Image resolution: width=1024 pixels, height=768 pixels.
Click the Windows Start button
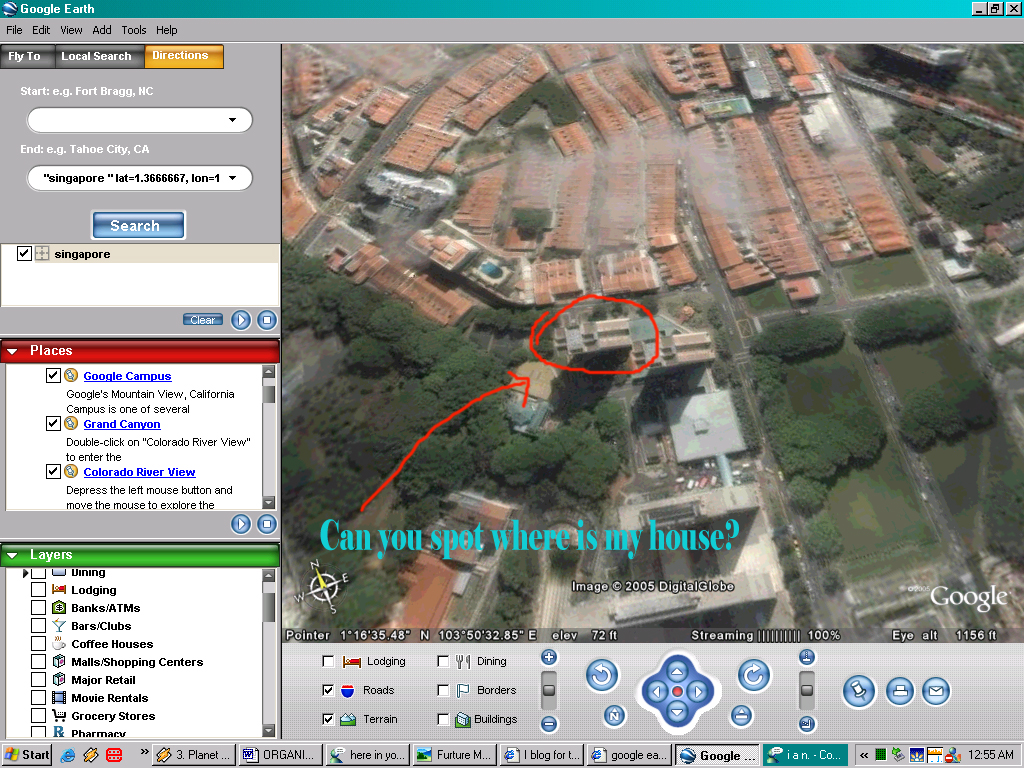point(26,755)
